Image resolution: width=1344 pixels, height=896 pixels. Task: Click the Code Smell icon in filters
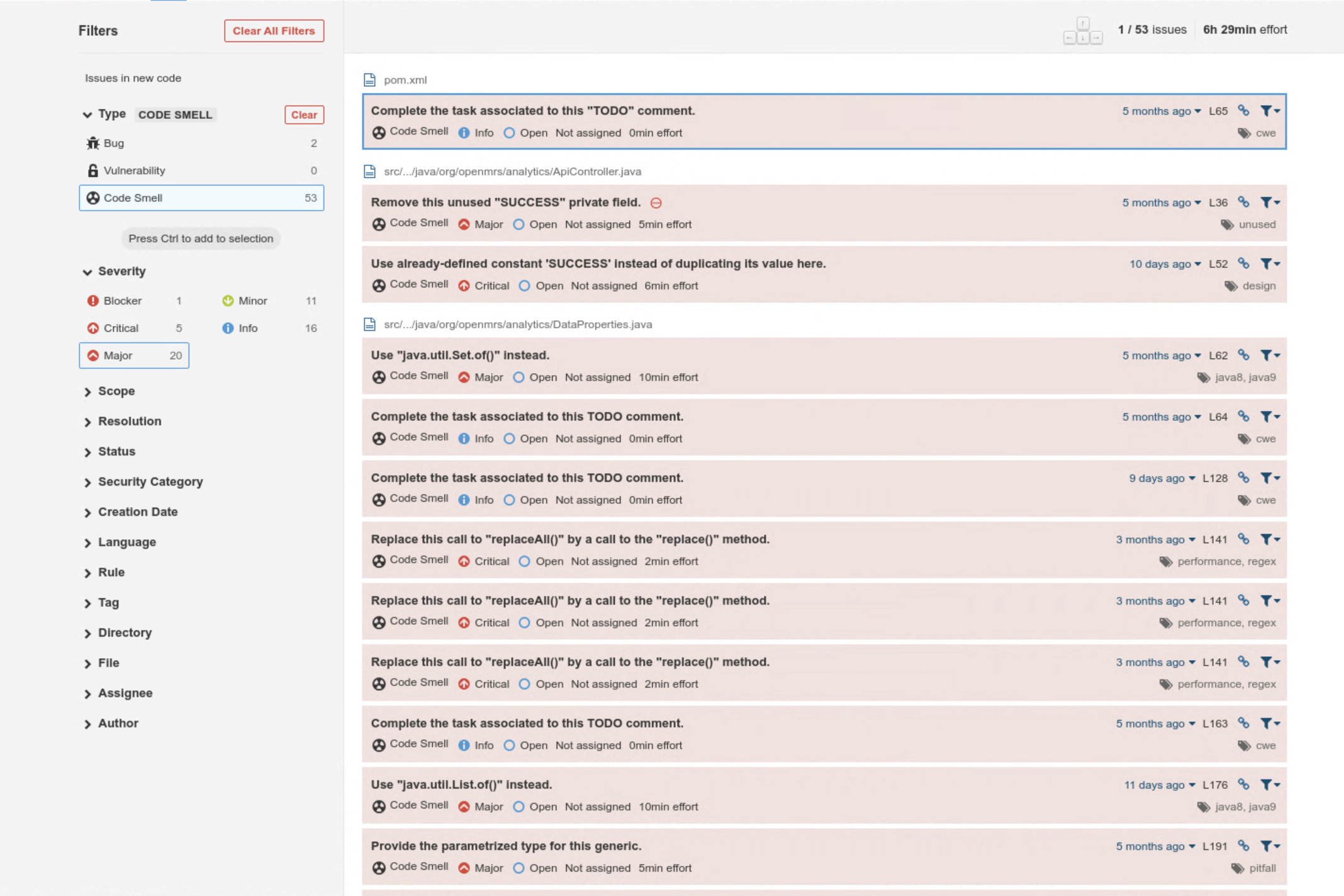pyautogui.click(x=93, y=198)
